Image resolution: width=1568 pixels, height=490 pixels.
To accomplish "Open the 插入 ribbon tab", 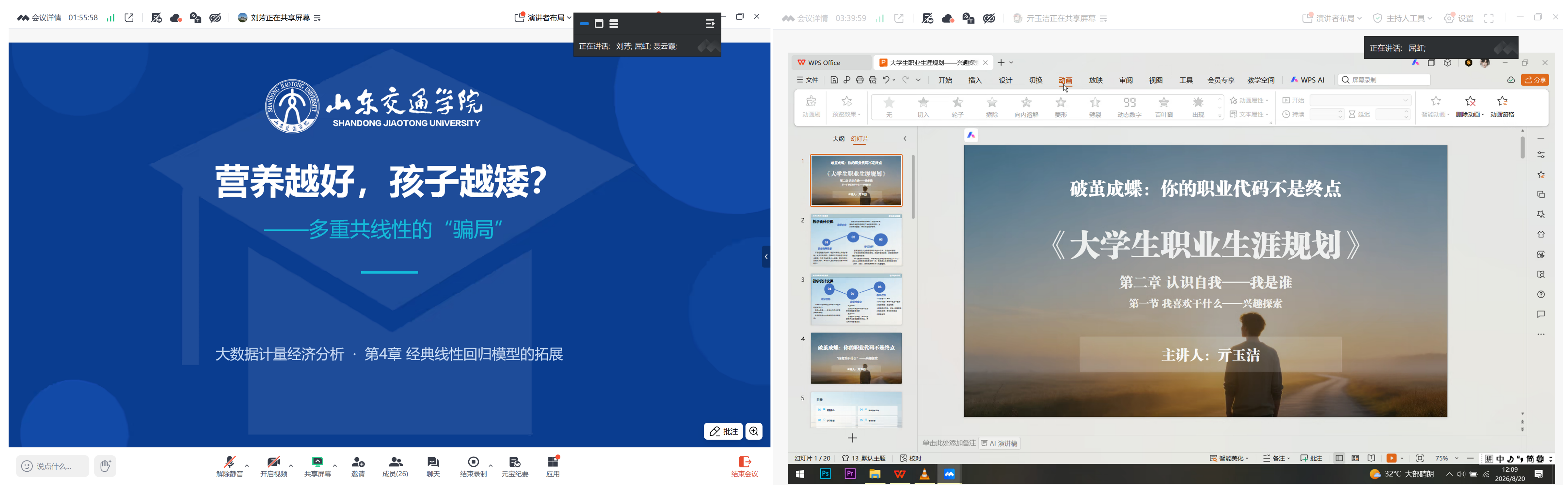I will tap(975, 80).
